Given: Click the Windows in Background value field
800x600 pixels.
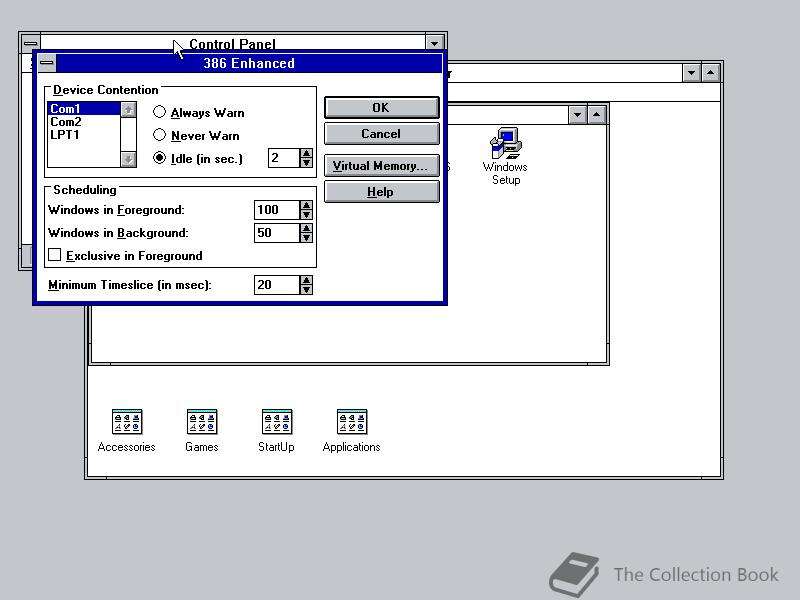Looking at the screenshot, I should tap(277, 233).
